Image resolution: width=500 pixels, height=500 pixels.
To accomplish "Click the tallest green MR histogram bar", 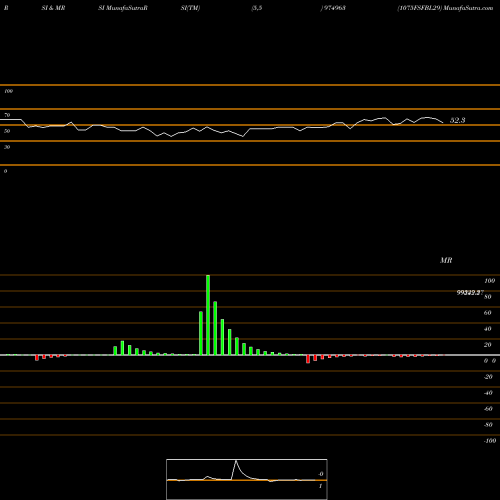I will pyautogui.click(x=208, y=315).
